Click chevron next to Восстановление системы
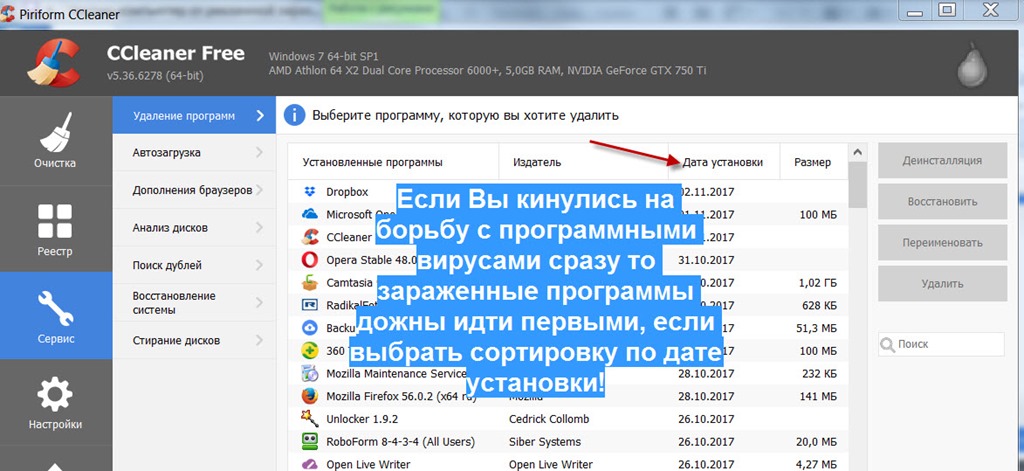Image resolution: width=1024 pixels, height=471 pixels. (x=260, y=302)
